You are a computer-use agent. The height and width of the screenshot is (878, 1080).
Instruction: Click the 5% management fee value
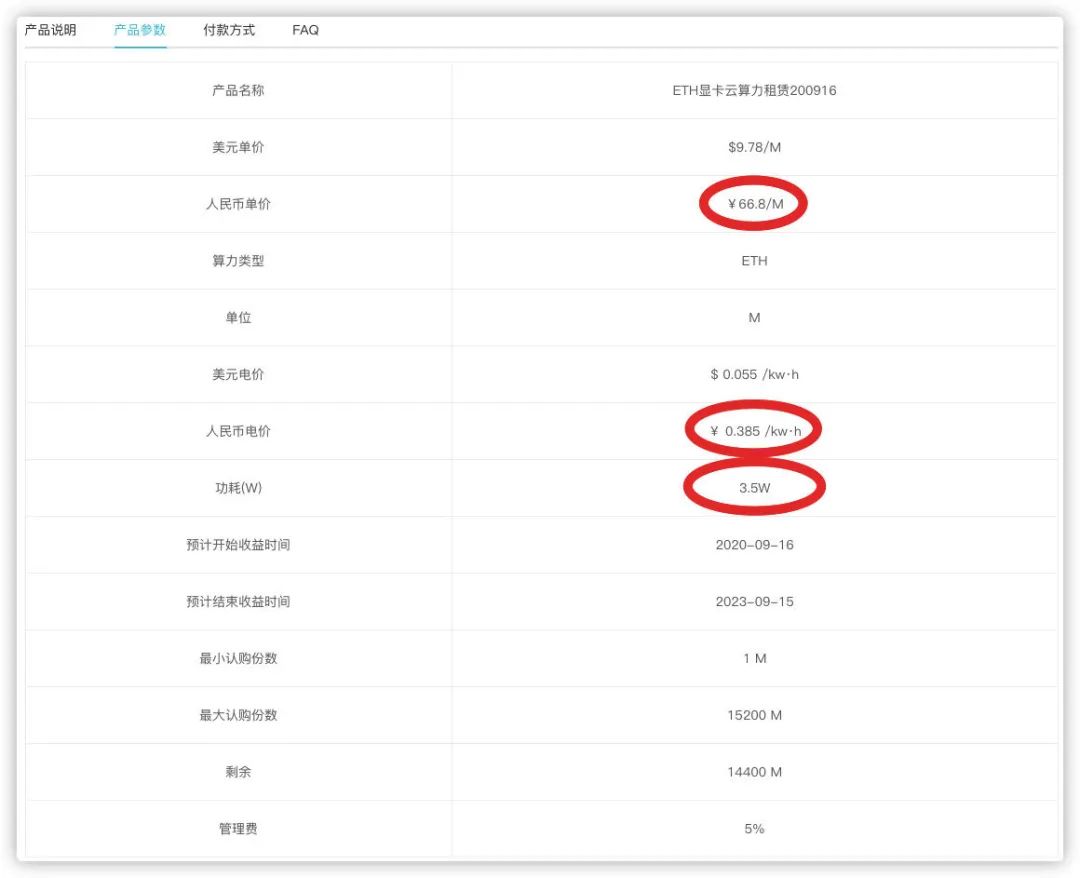pyautogui.click(x=754, y=829)
